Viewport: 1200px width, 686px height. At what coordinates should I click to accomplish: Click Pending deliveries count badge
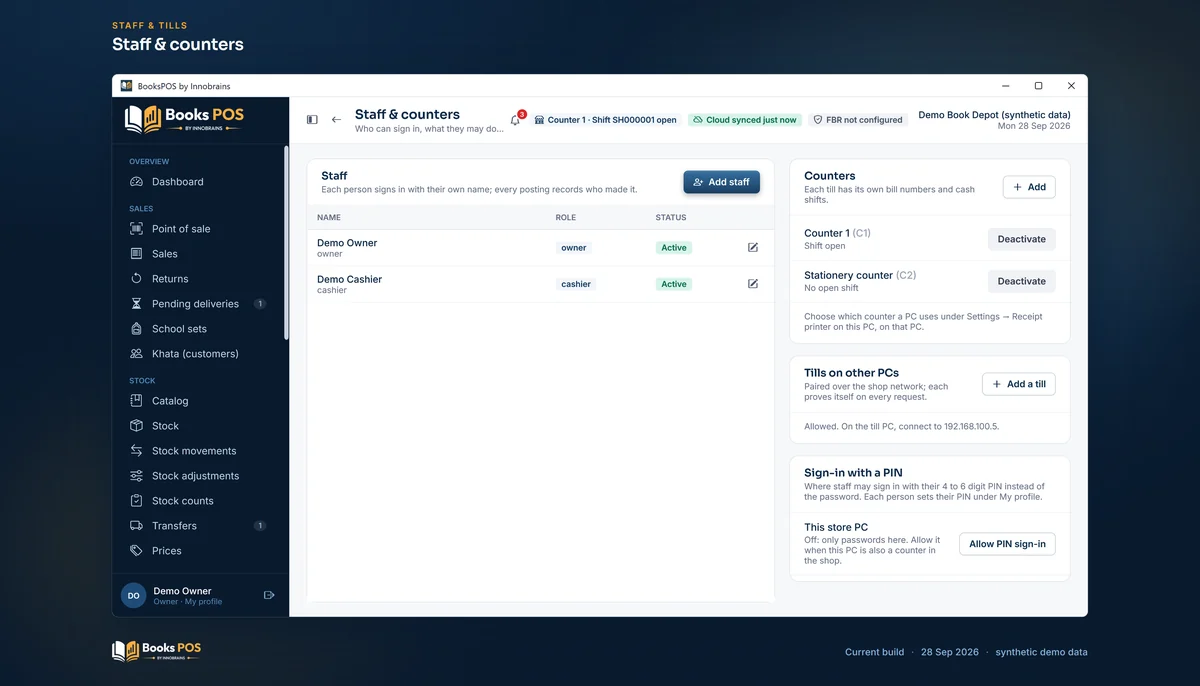pyautogui.click(x=260, y=304)
